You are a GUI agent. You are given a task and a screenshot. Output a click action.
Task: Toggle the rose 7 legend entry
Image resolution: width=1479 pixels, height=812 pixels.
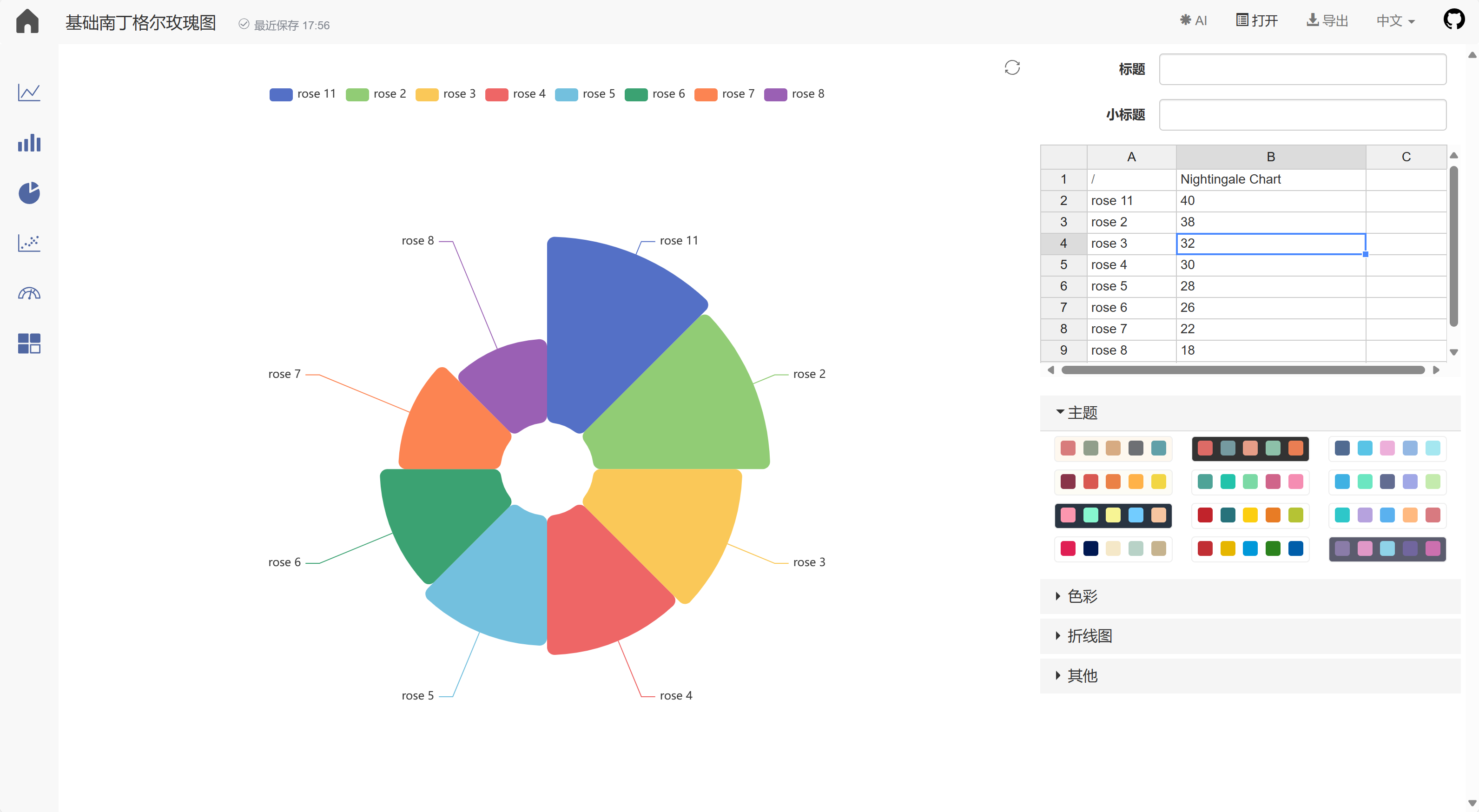[x=725, y=93]
